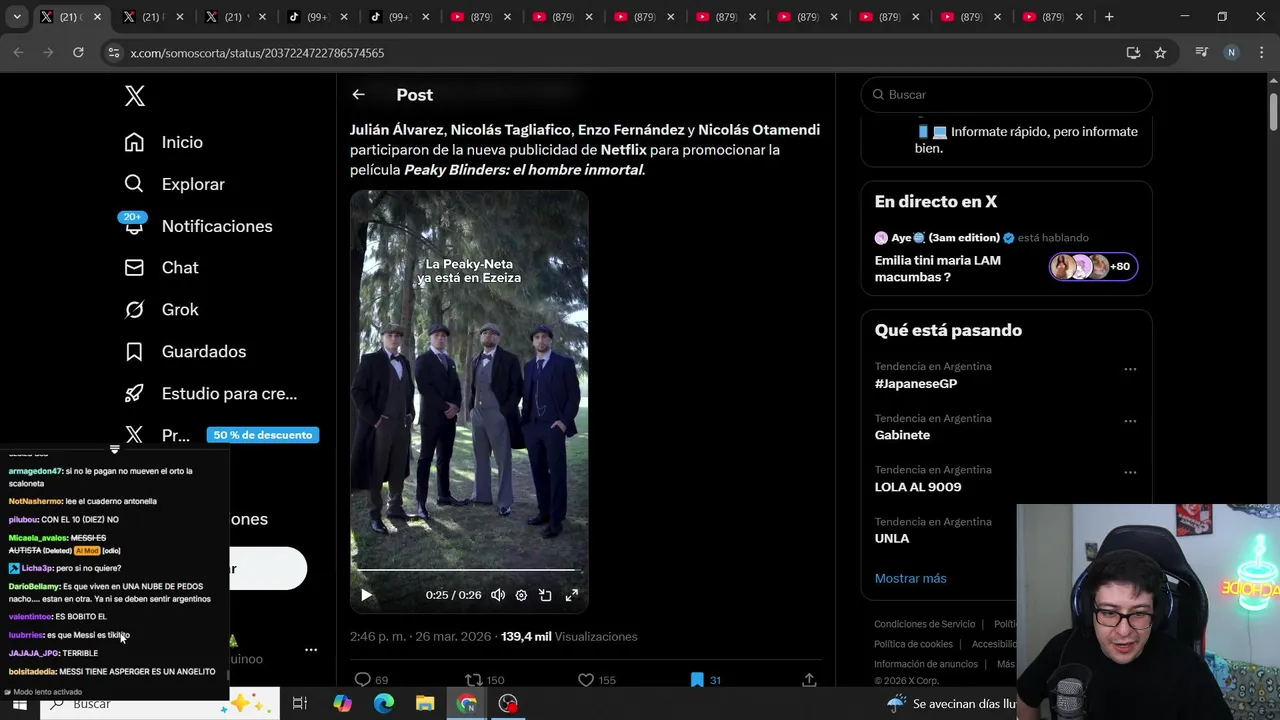
Task: Click the Chrome profile N avatar
Action: pyautogui.click(x=1231, y=53)
